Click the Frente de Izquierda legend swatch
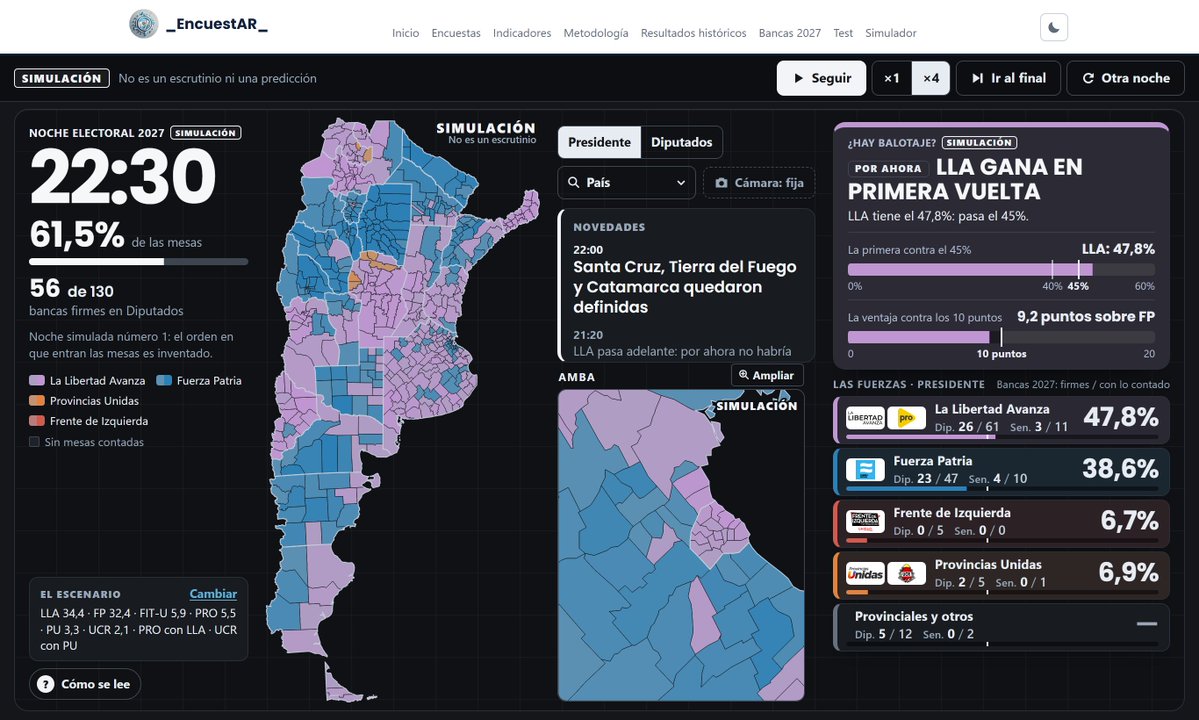Image resolution: width=1199 pixels, height=720 pixels. tap(37, 421)
